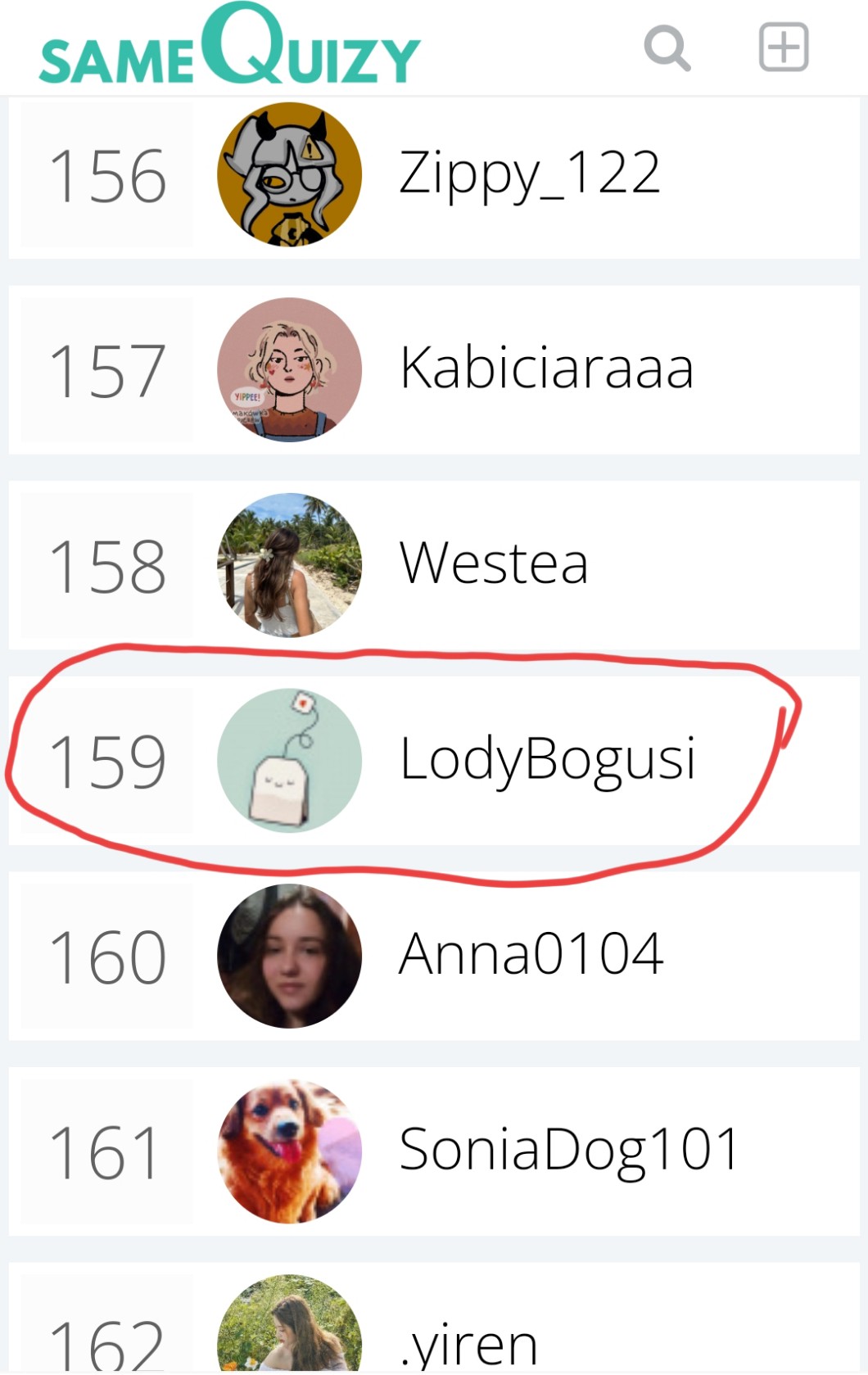Open .yiren's flower field avatar
868x1375 pixels.
coord(289,1324)
